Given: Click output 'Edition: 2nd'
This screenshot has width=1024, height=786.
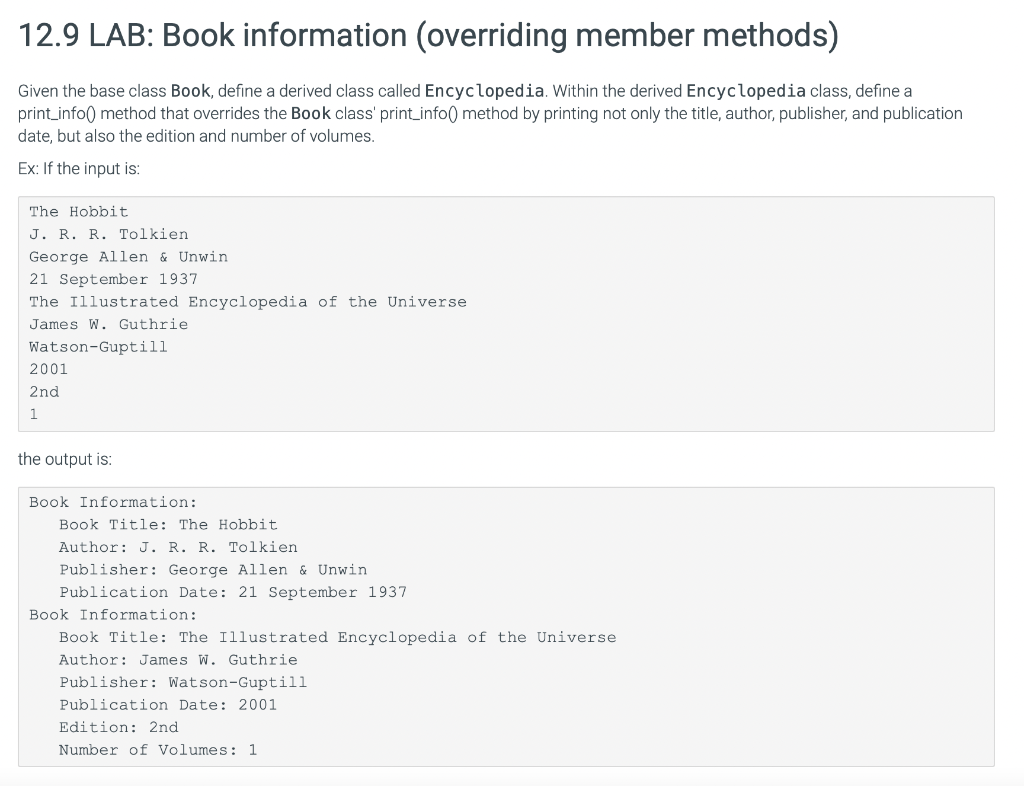Looking at the screenshot, I should coord(118,727).
